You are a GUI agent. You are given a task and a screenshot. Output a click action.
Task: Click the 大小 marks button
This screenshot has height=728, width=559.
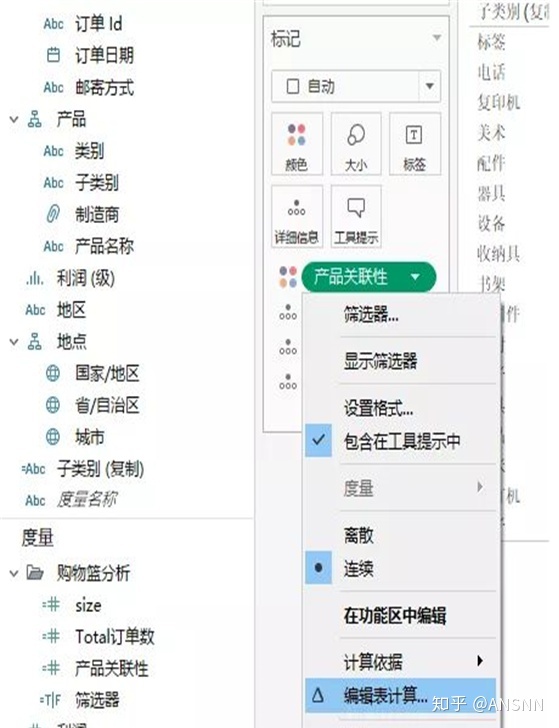356,144
